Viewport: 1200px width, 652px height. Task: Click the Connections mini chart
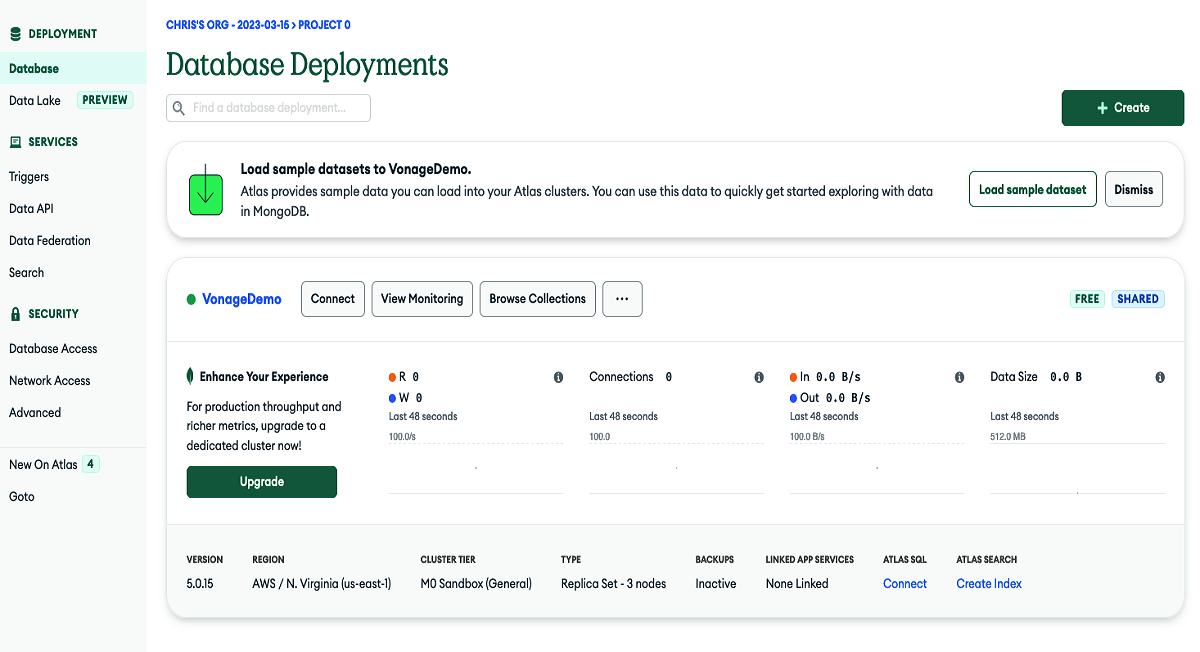coord(676,468)
